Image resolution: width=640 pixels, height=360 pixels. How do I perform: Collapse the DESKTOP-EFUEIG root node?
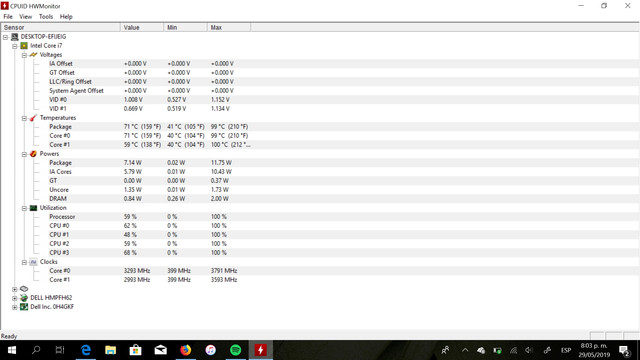tap(5, 37)
